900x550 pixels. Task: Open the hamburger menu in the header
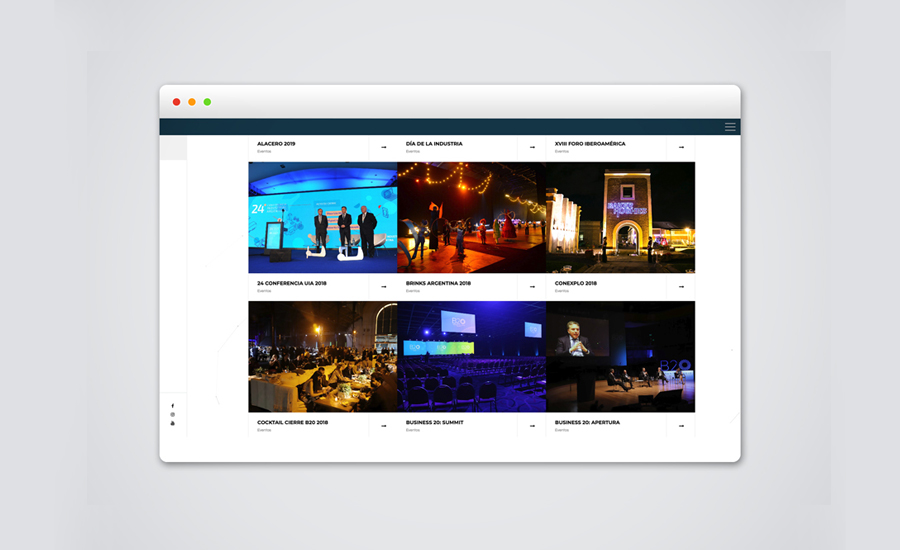click(730, 127)
